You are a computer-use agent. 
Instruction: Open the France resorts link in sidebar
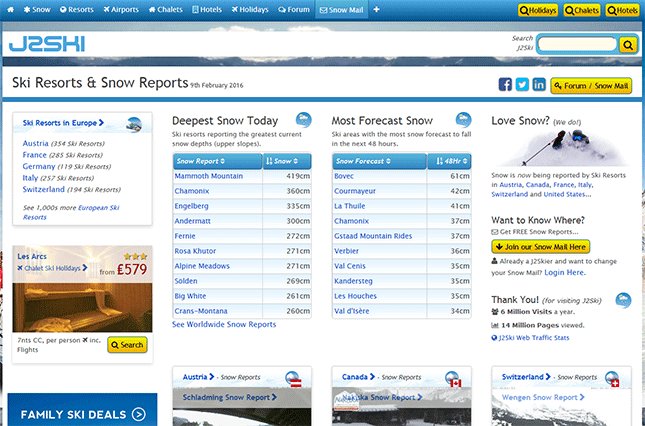pos(35,155)
